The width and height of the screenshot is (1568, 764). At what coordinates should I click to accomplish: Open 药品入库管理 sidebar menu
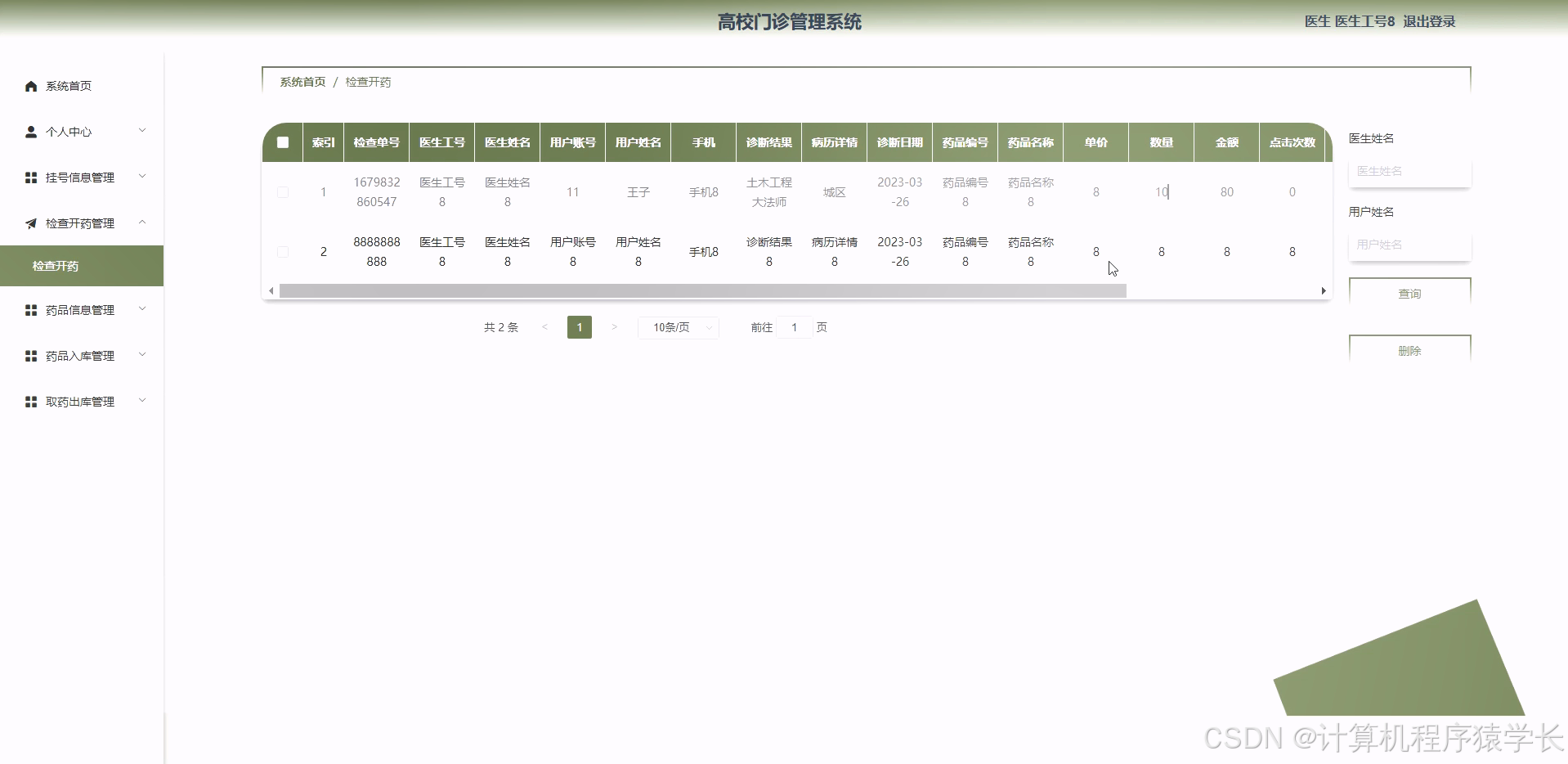[82, 356]
